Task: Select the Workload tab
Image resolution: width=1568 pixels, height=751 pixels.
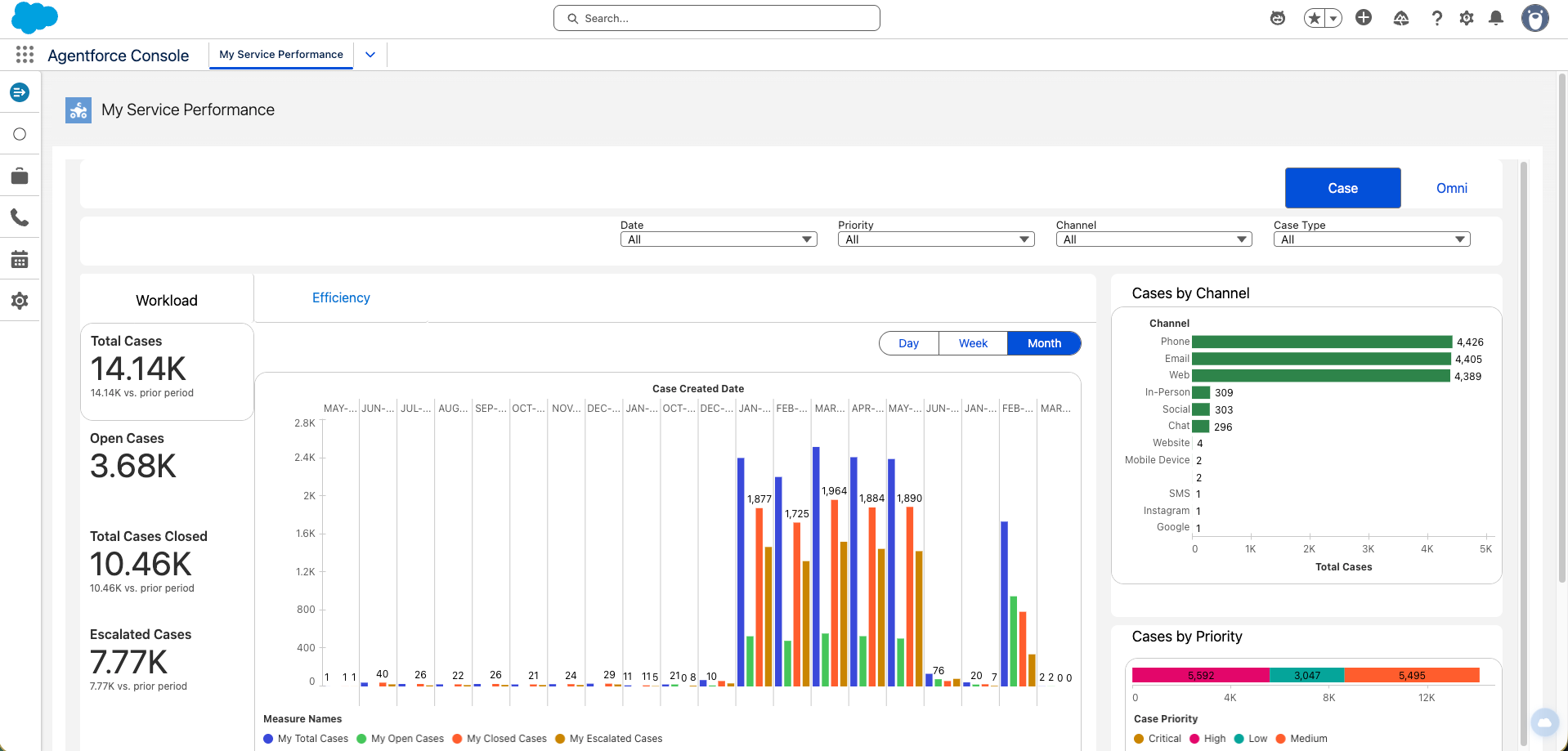Action: pos(167,300)
